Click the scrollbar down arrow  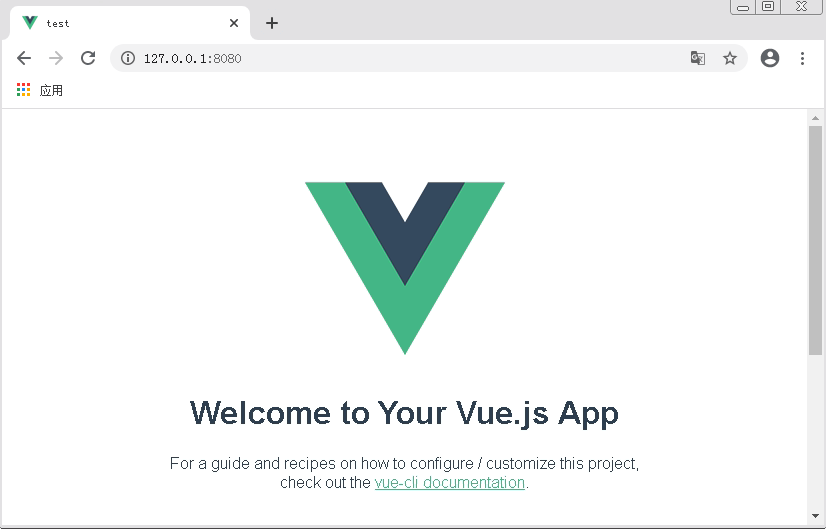815,516
